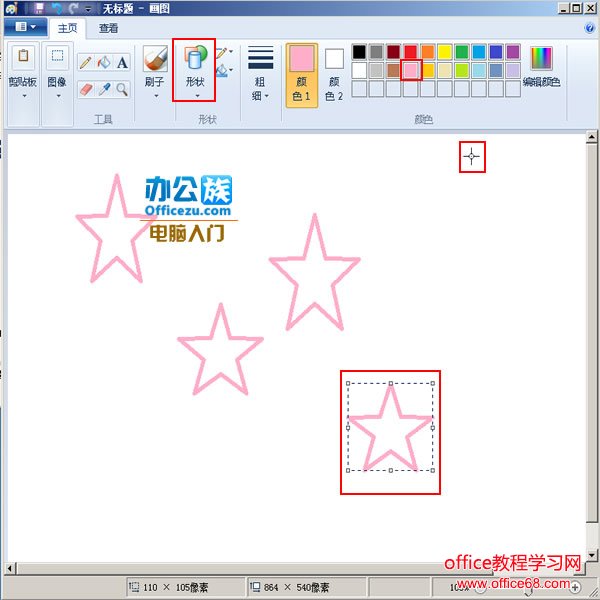Click the Select (图像) dashed rectangle icon

click(57, 57)
